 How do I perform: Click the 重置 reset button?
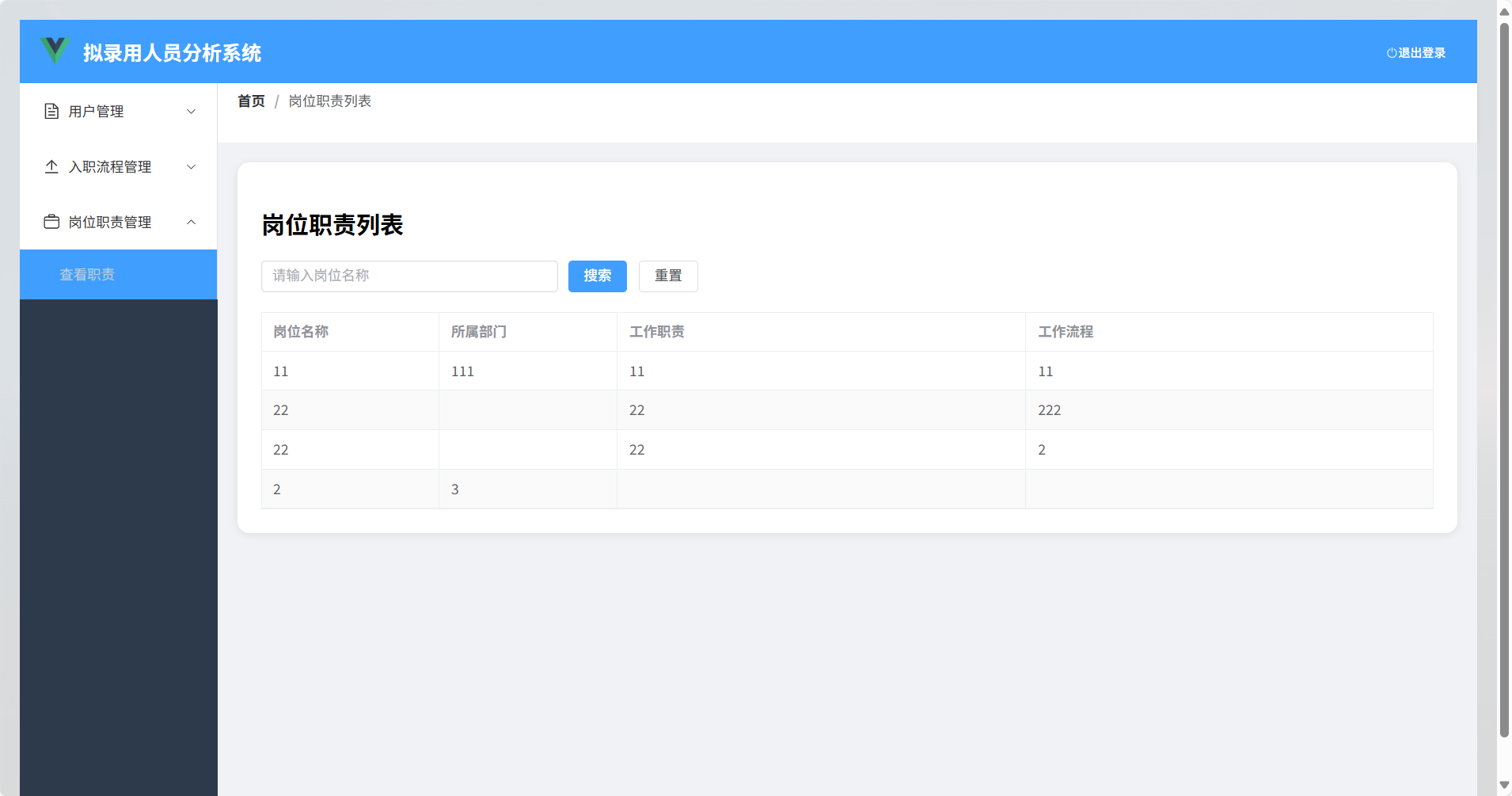pyautogui.click(x=668, y=276)
